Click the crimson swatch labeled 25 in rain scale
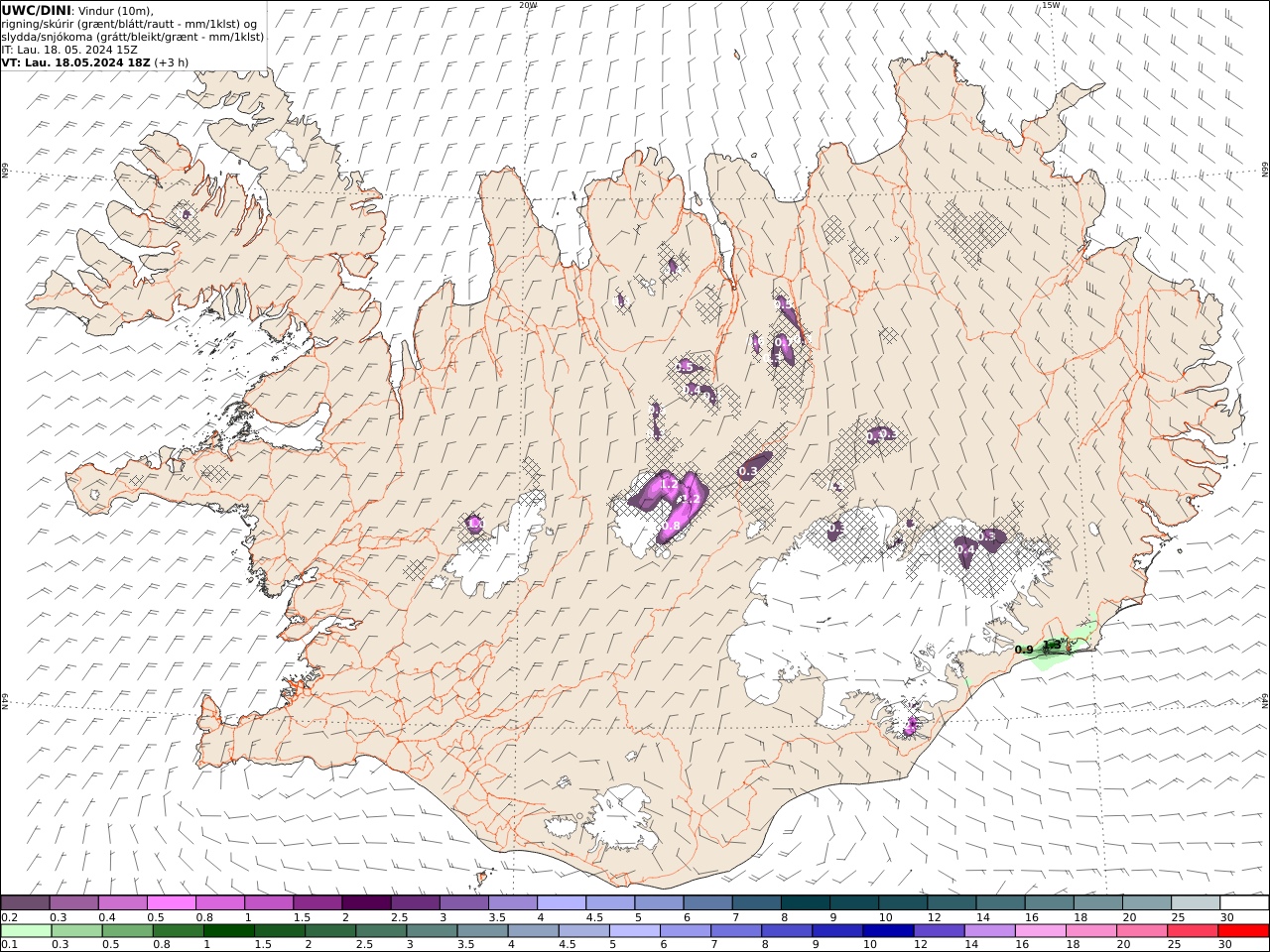Image resolution: width=1270 pixels, height=952 pixels. 1191,930
